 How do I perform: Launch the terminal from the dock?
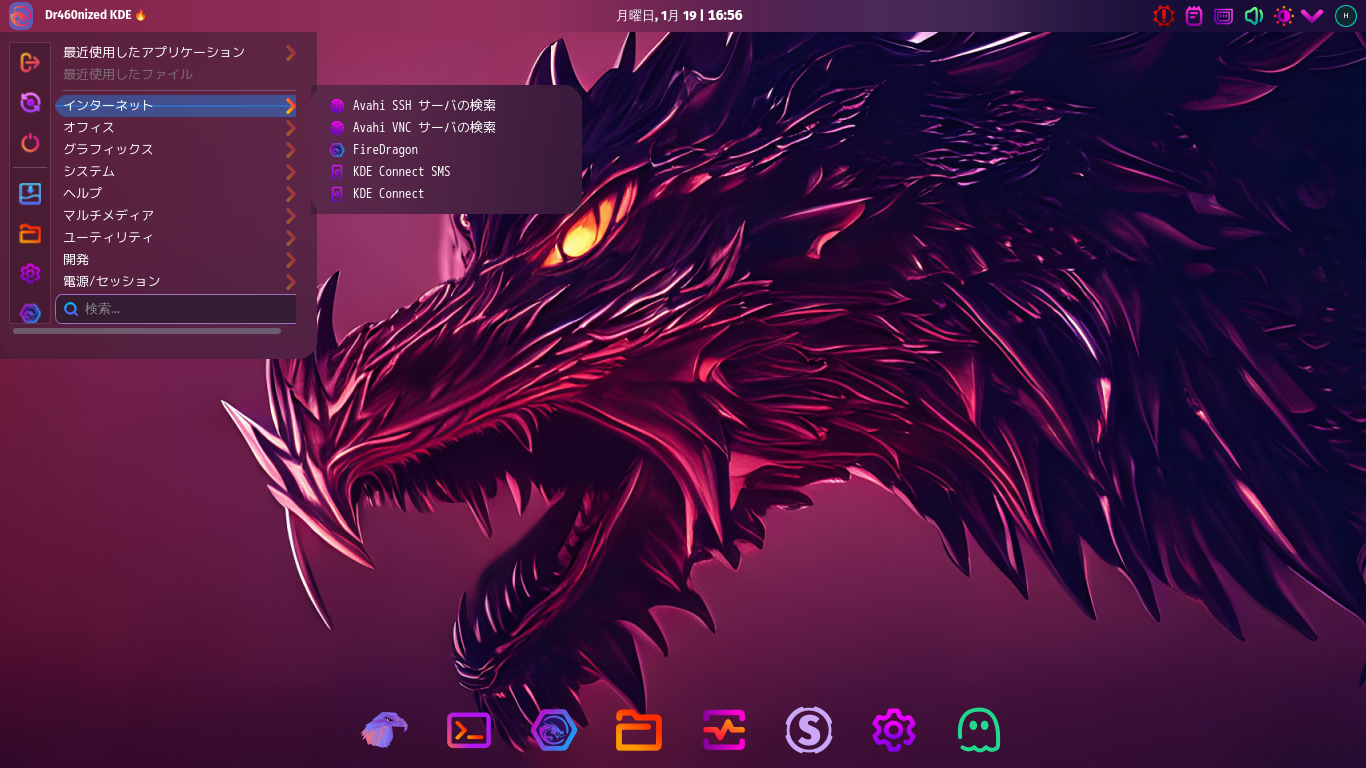[x=469, y=730]
